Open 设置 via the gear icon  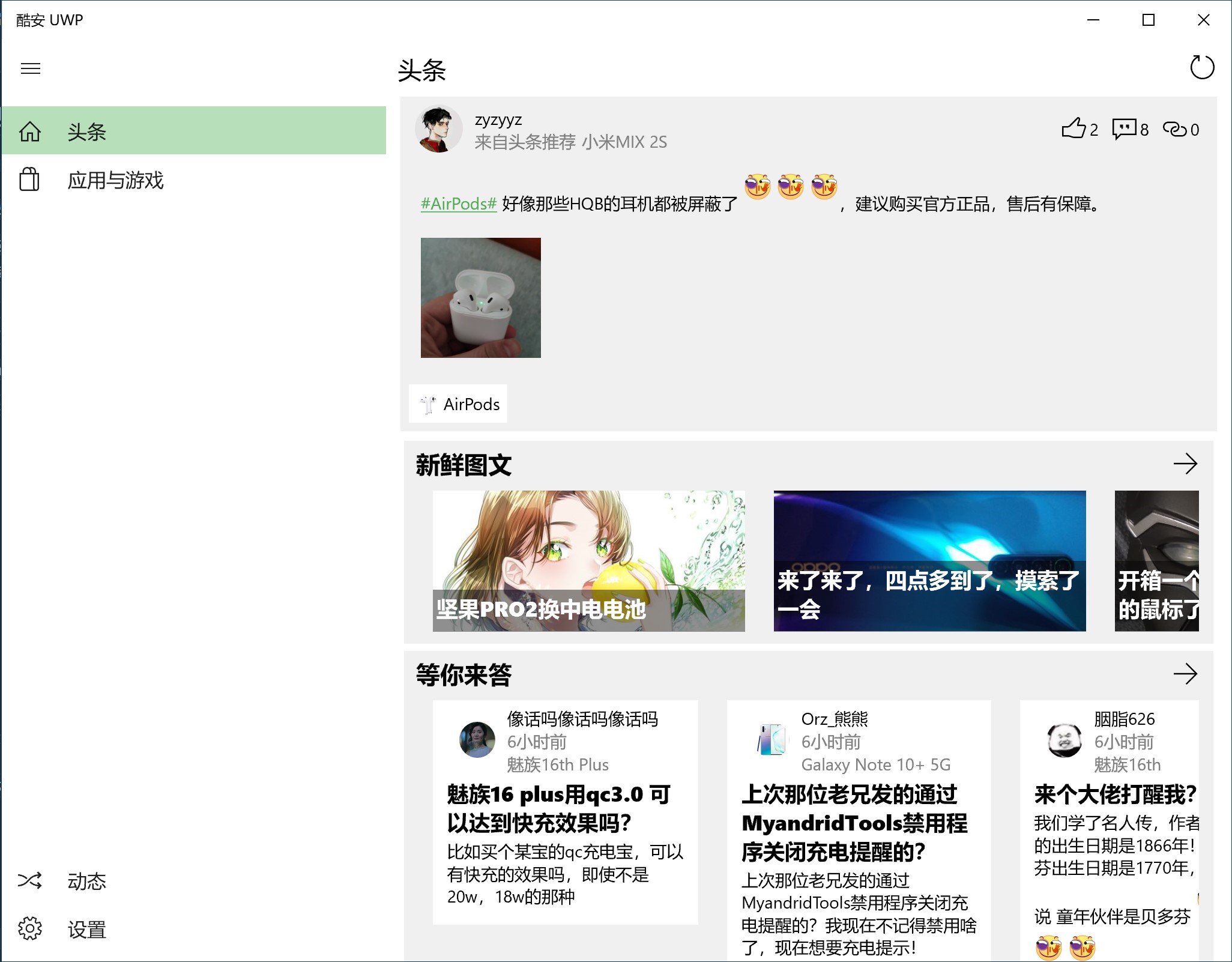pos(30,928)
